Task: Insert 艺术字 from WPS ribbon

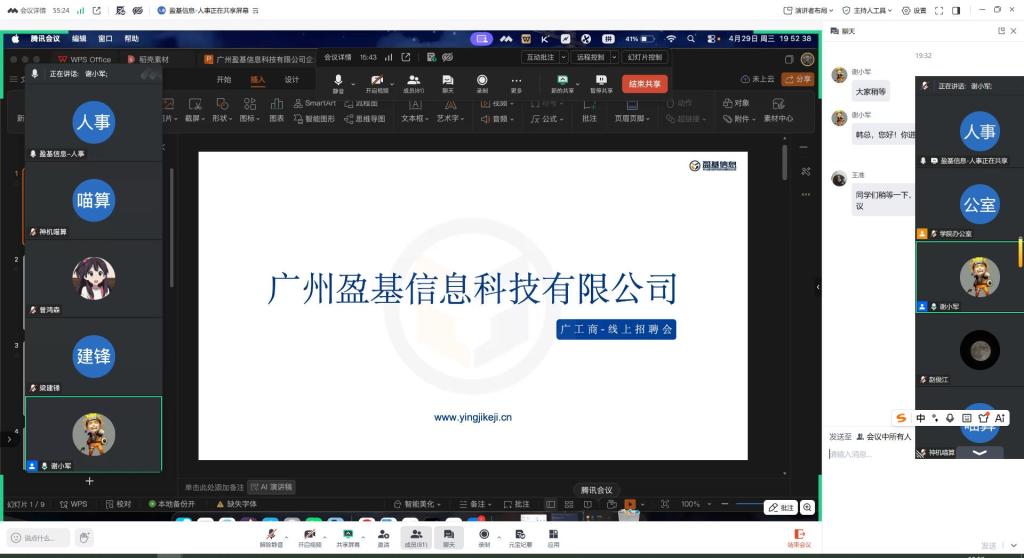Action: (450, 111)
